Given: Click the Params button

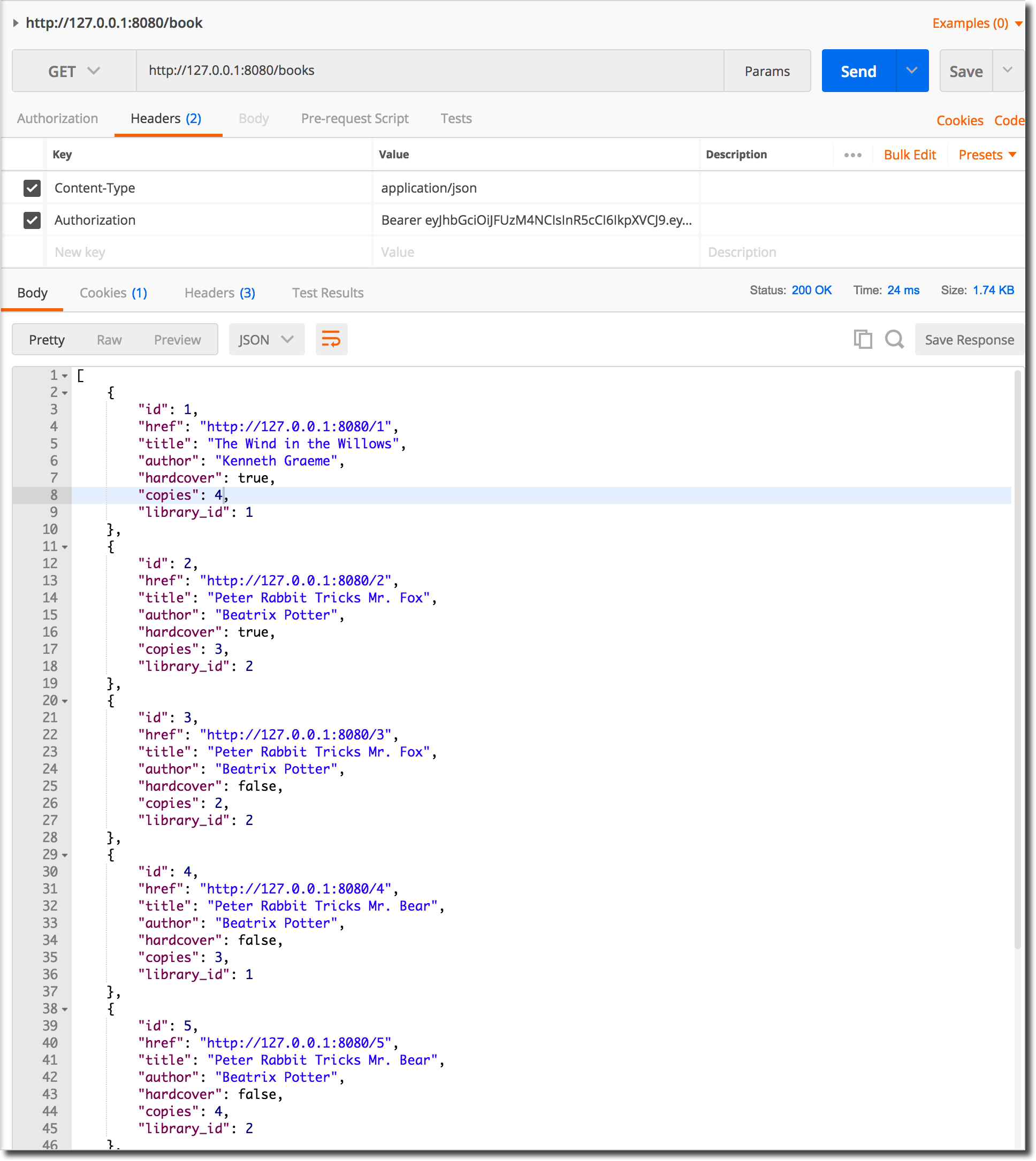Looking at the screenshot, I should [x=767, y=71].
